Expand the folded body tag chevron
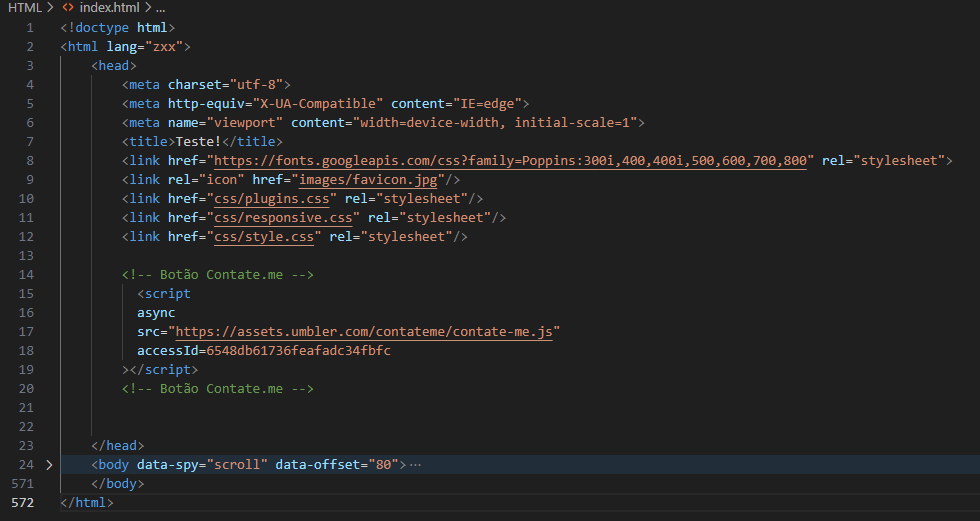 (x=49, y=465)
